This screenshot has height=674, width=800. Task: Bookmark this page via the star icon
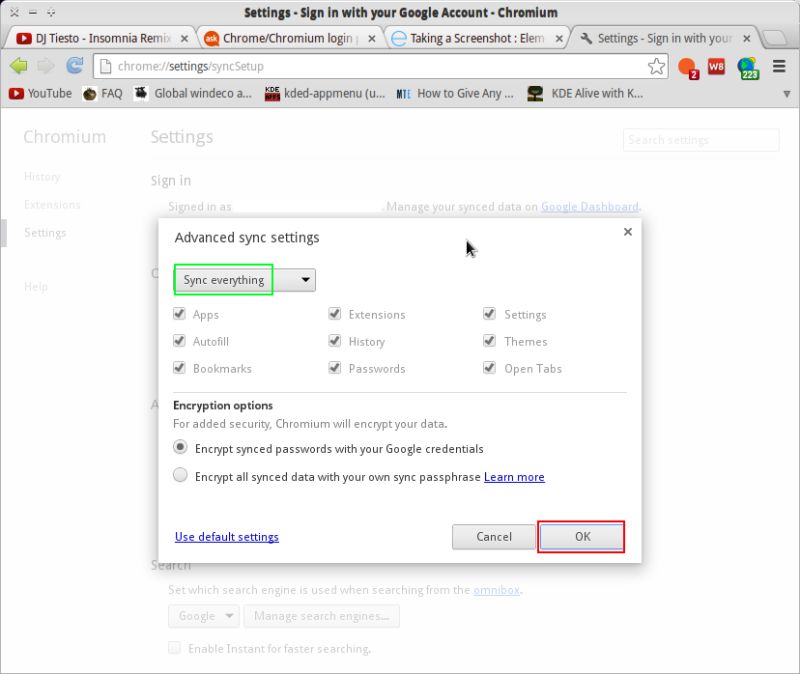pos(655,65)
